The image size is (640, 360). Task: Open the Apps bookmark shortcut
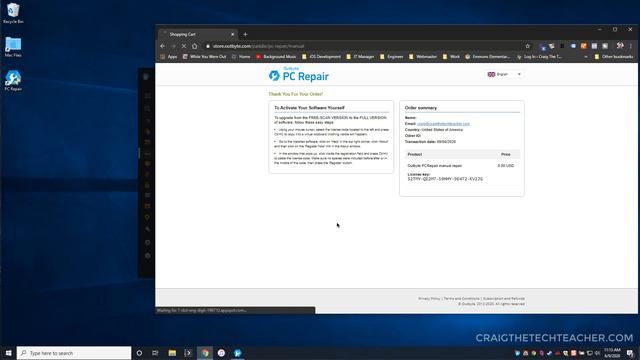click(x=169, y=57)
